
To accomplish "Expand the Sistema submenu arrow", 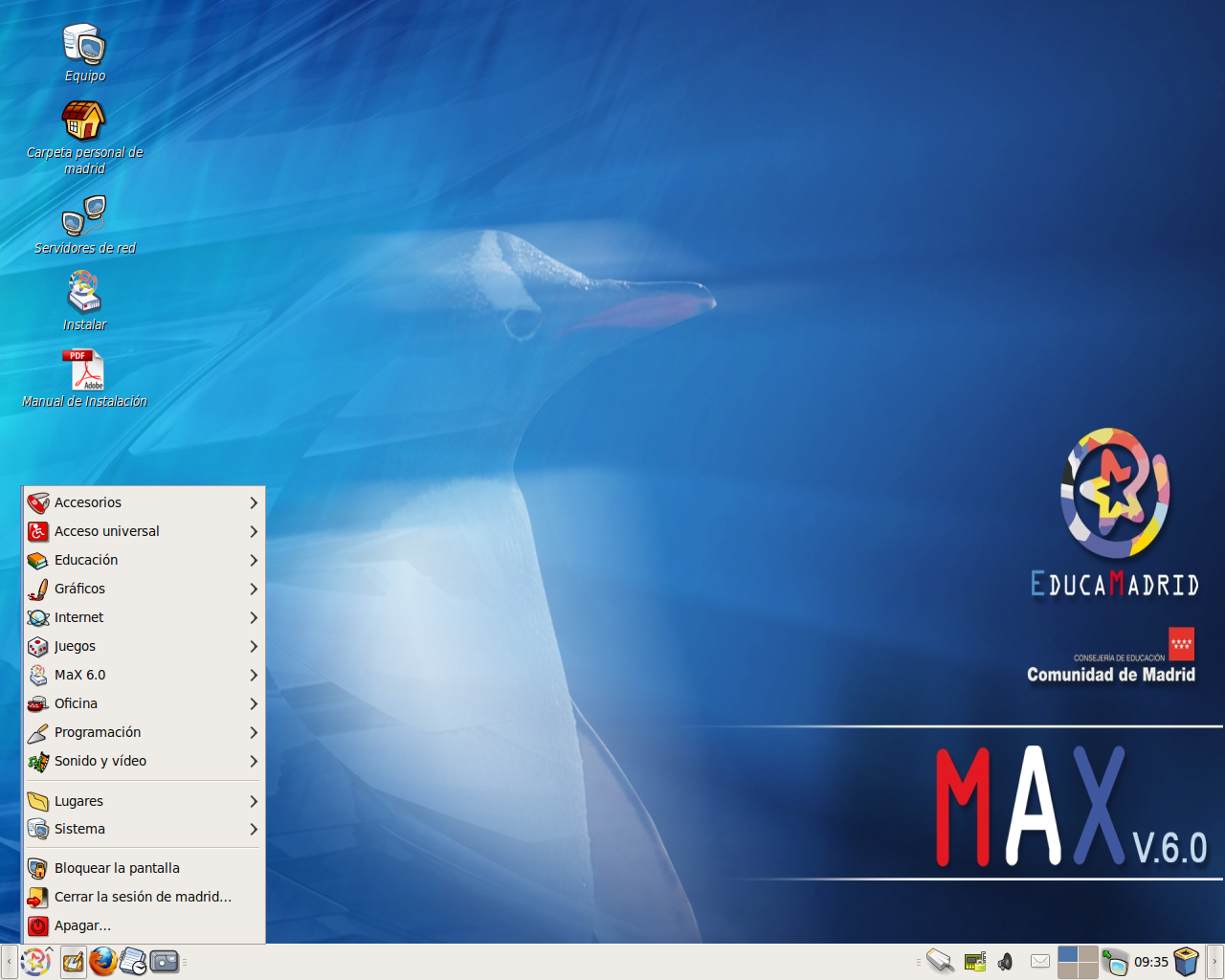I will [x=254, y=829].
